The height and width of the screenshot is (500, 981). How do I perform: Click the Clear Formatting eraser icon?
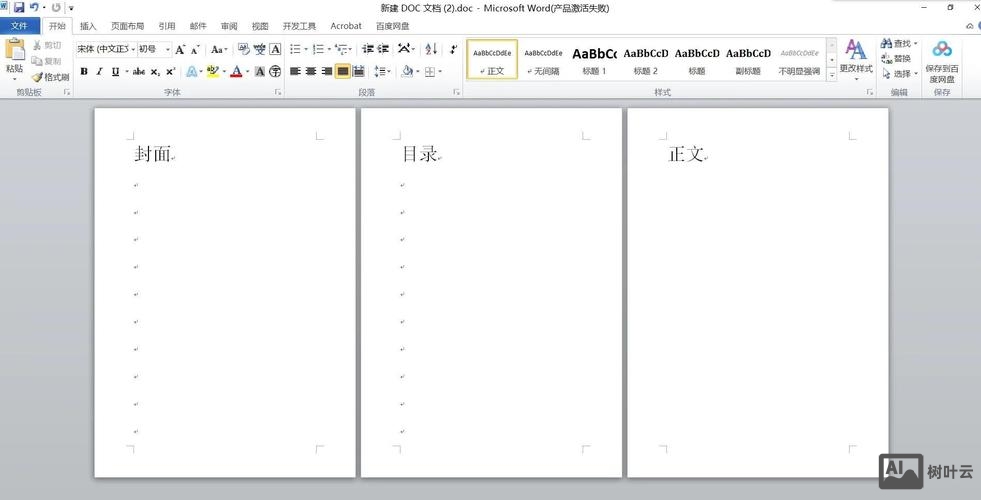pos(244,49)
